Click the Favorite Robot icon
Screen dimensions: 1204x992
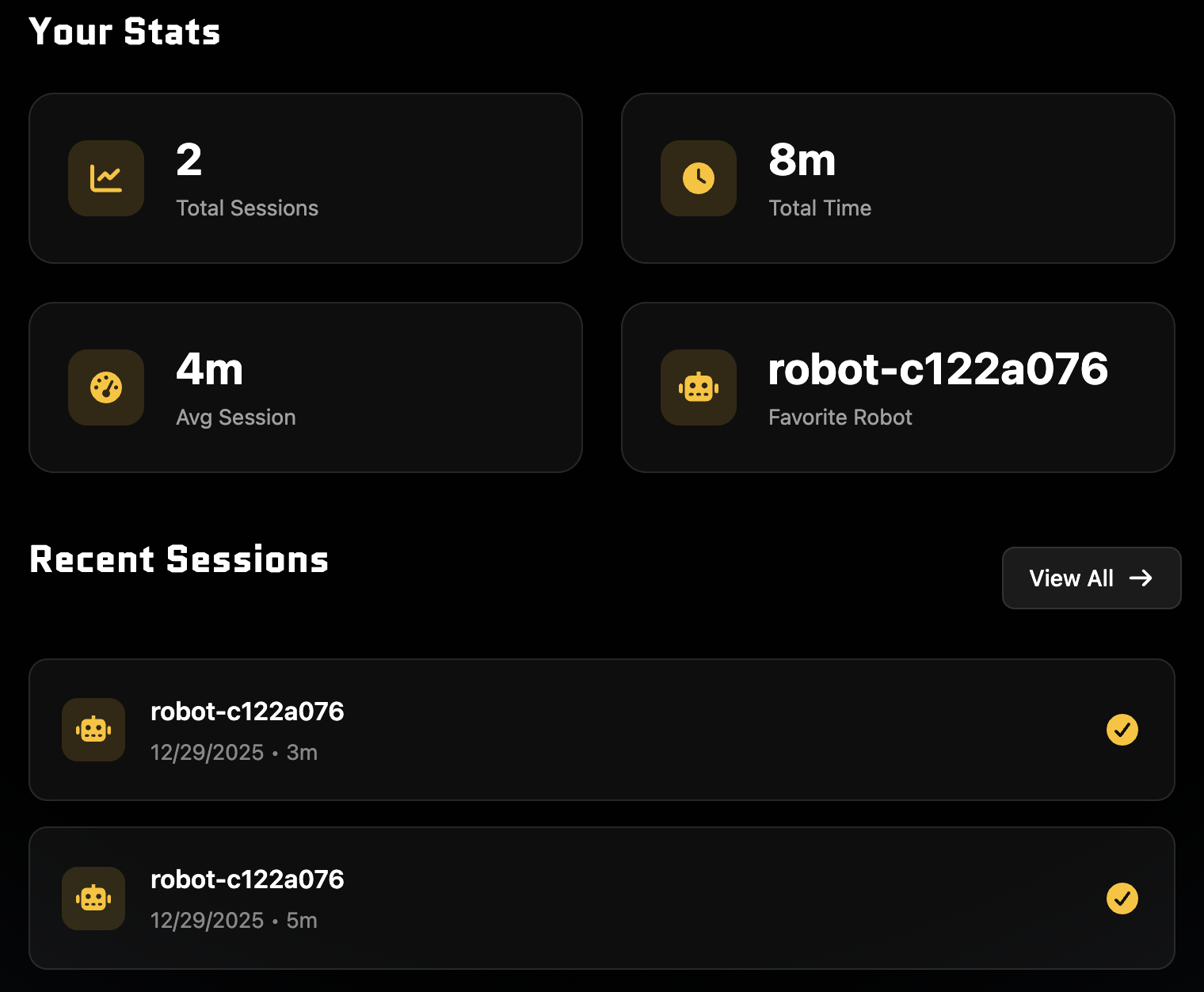pos(699,387)
